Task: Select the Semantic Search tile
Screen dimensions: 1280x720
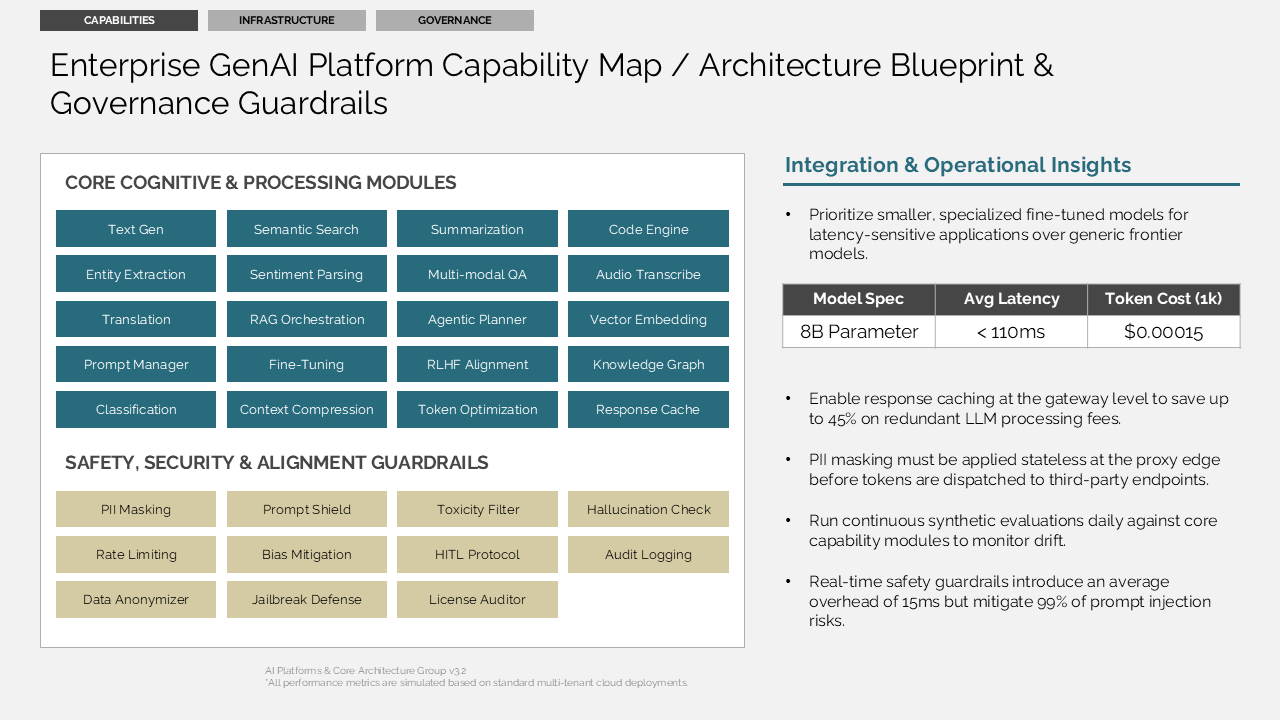Action: coord(307,229)
